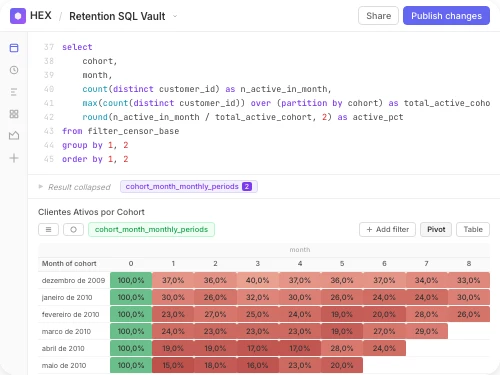Click the janeiro de 2010 row label
The image size is (500, 375).
click(67, 297)
